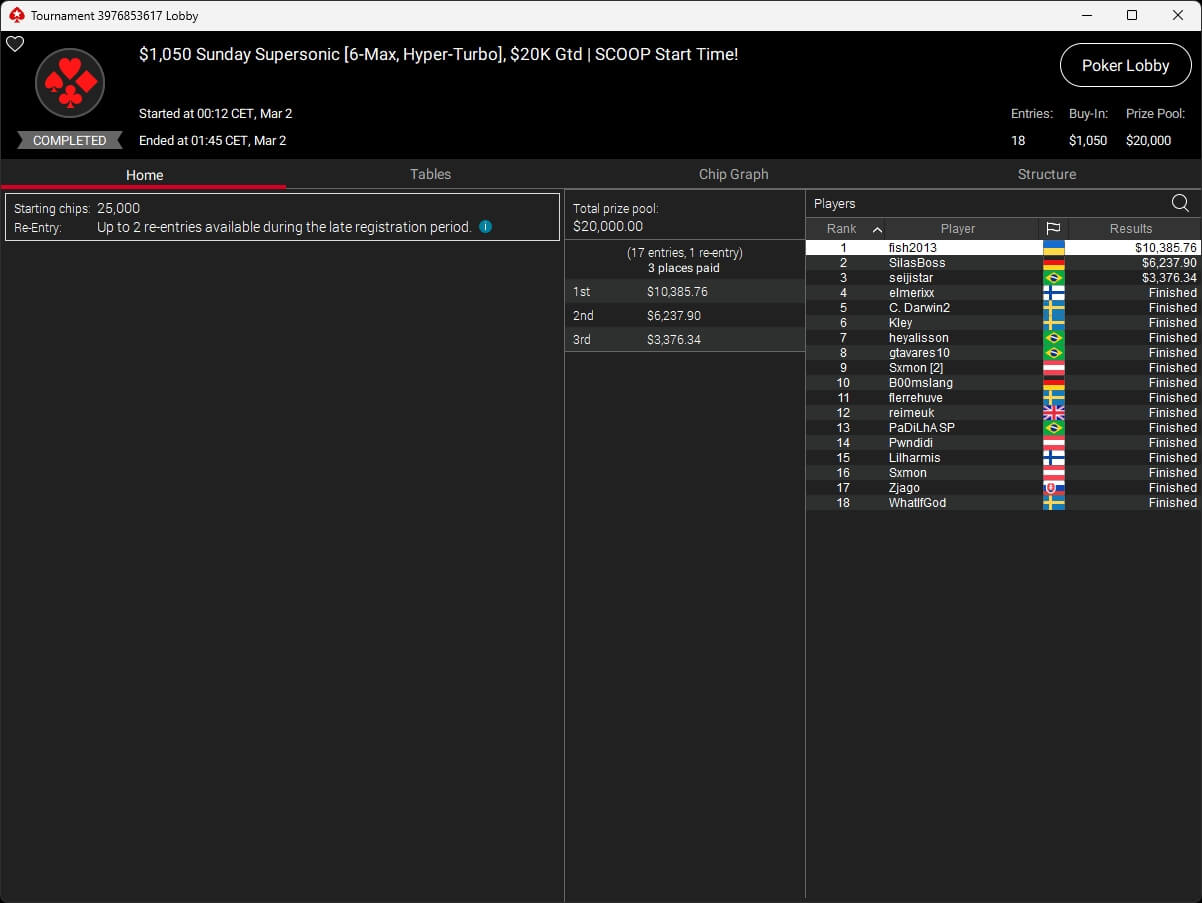Select player SilasBoss in the list
1202x903 pixels.
point(916,263)
